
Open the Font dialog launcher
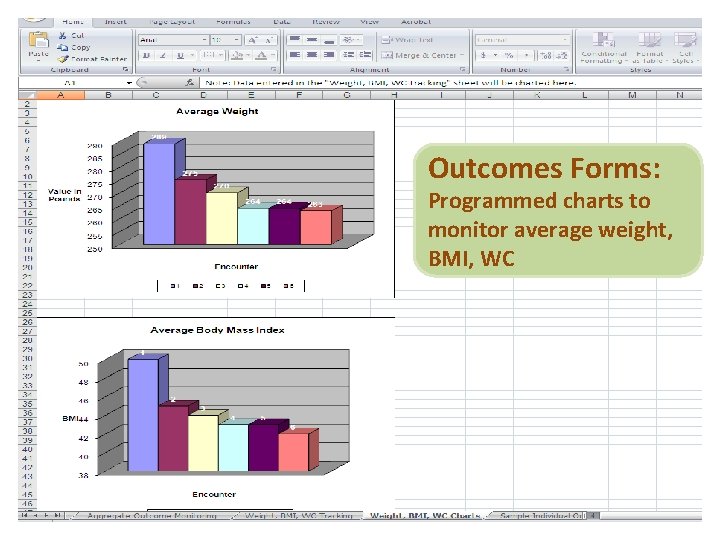click(273, 69)
